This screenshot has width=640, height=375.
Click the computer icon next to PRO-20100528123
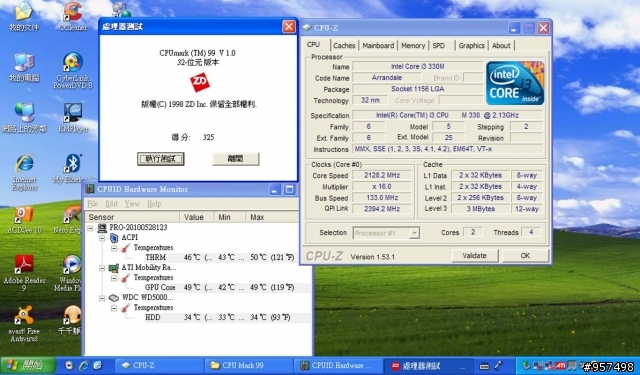pos(102,228)
